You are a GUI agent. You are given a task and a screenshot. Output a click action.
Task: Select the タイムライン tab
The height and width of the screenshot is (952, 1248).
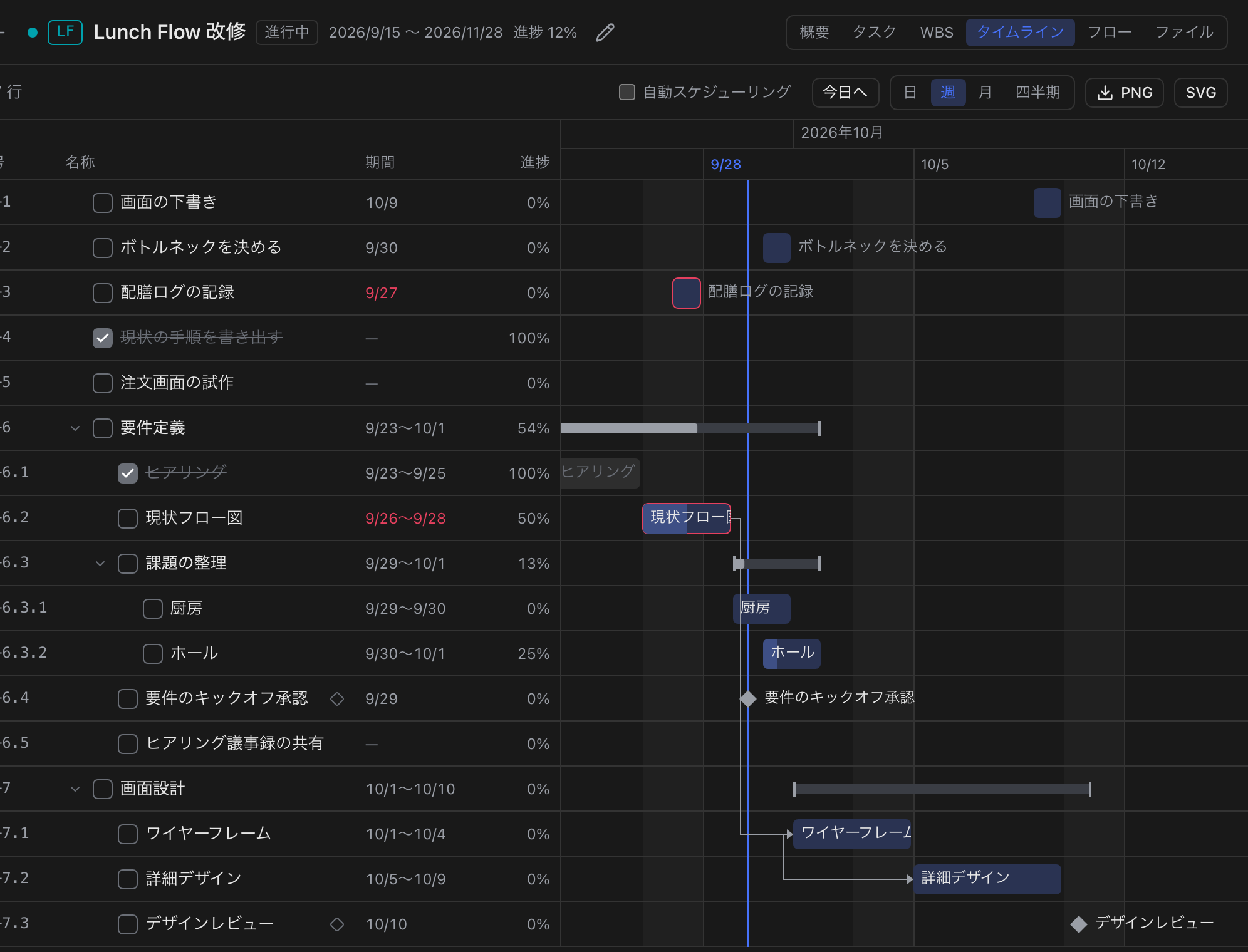pyautogui.click(x=1020, y=33)
